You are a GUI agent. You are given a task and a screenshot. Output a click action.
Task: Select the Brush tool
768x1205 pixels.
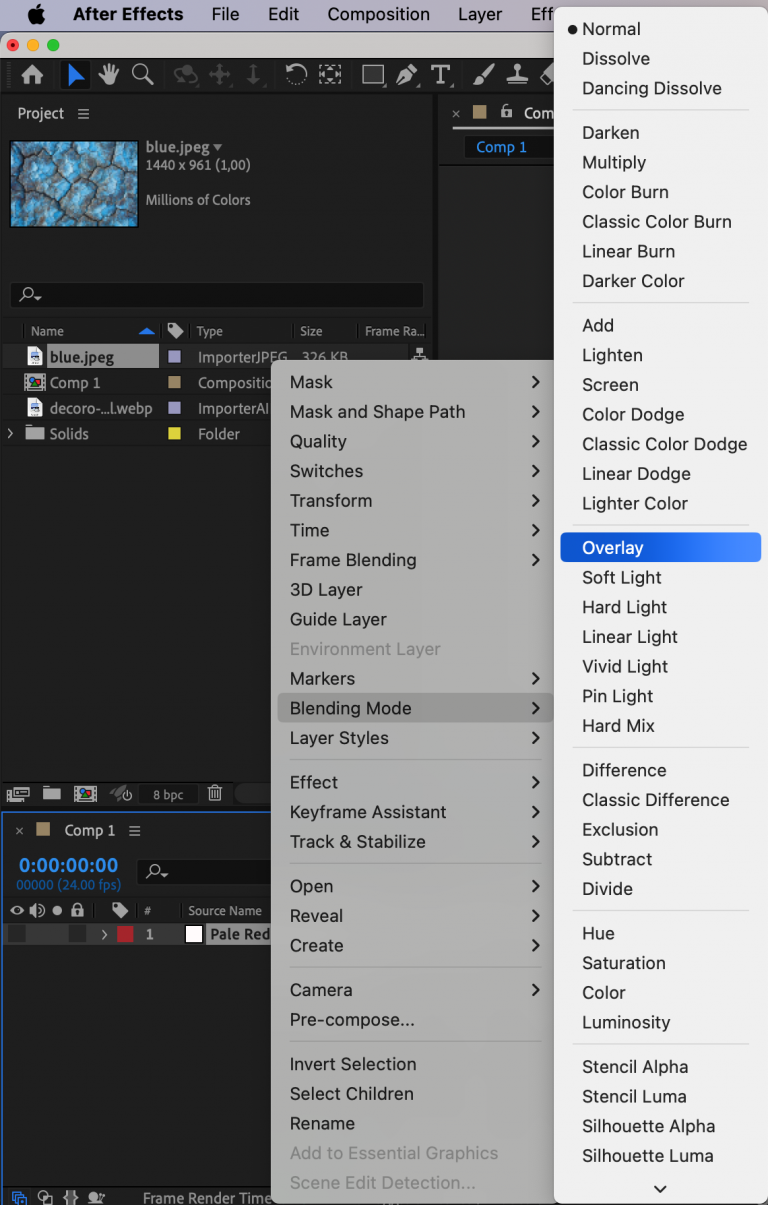pos(481,74)
